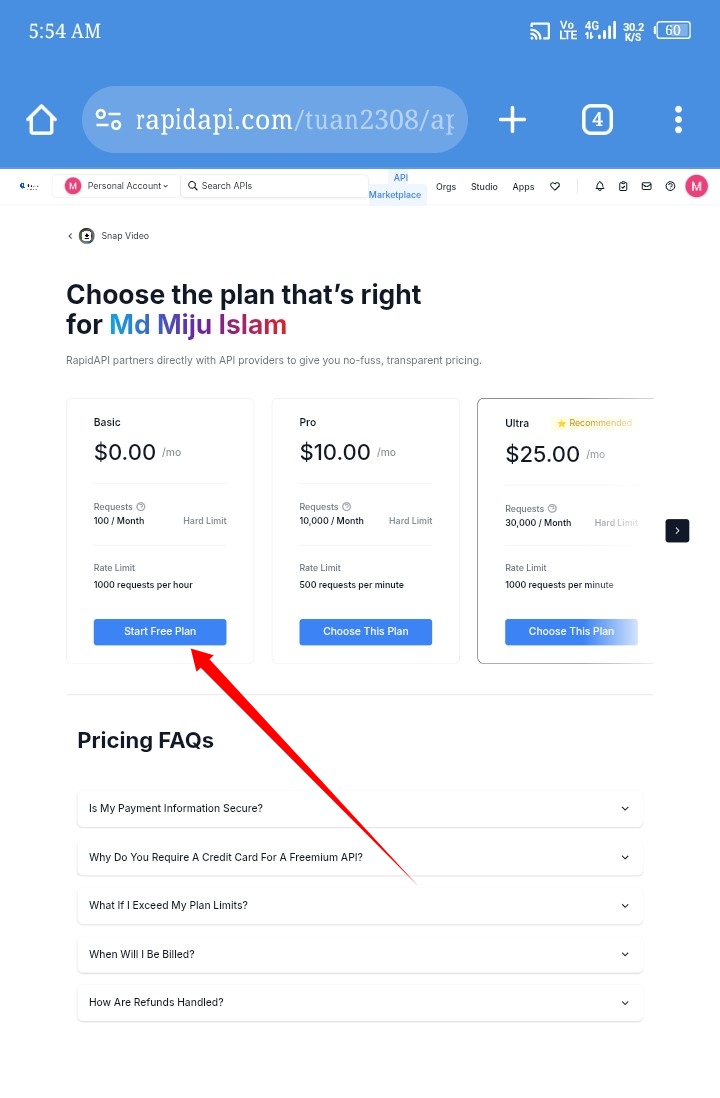Open the Studio menu item
Image resolution: width=720 pixels, height=1098 pixels.
[484, 187]
